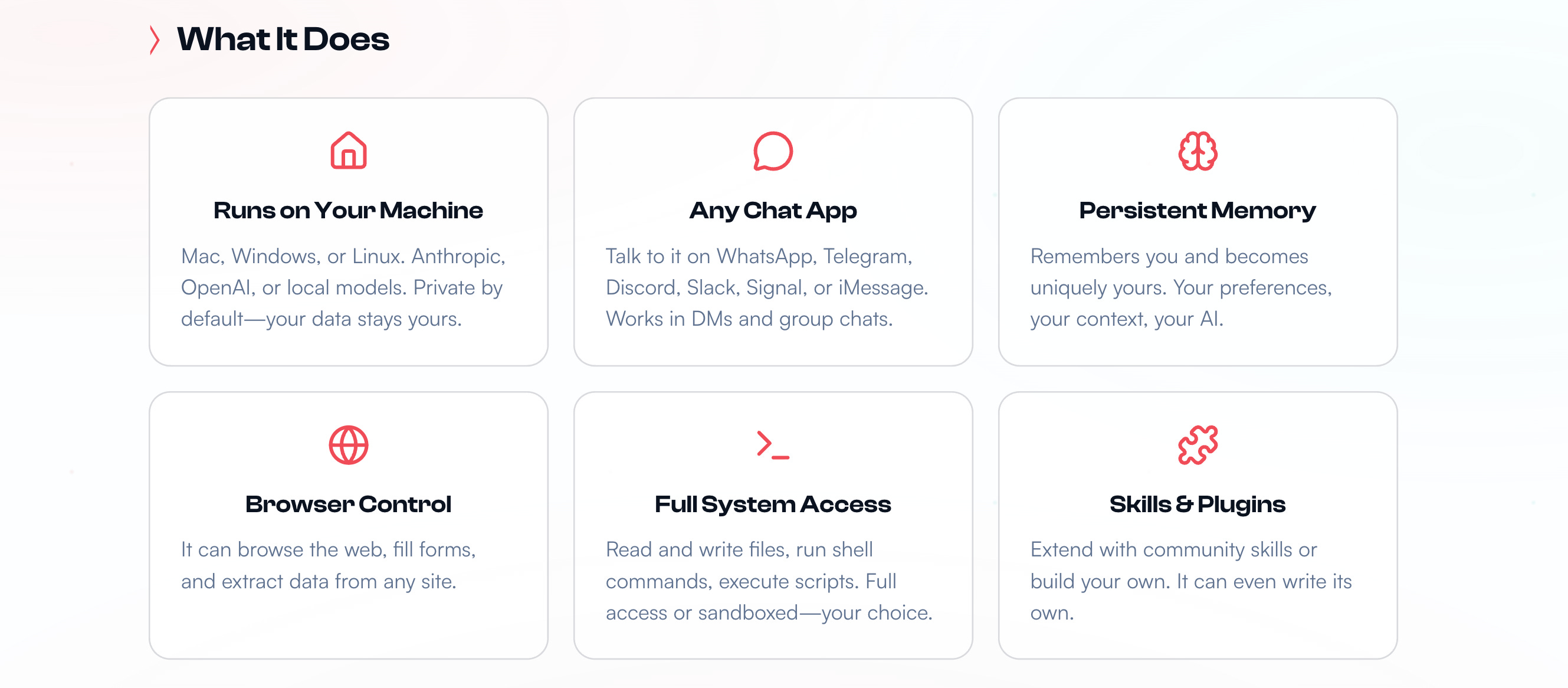The height and width of the screenshot is (688, 1568).
Task: Click the What It Does section title
Action: (x=283, y=40)
